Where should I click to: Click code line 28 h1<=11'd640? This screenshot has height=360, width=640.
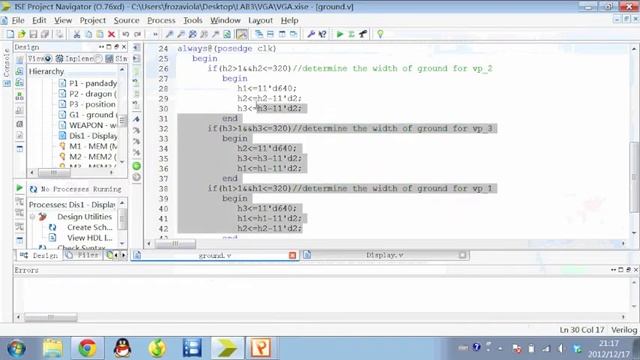coord(267,89)
